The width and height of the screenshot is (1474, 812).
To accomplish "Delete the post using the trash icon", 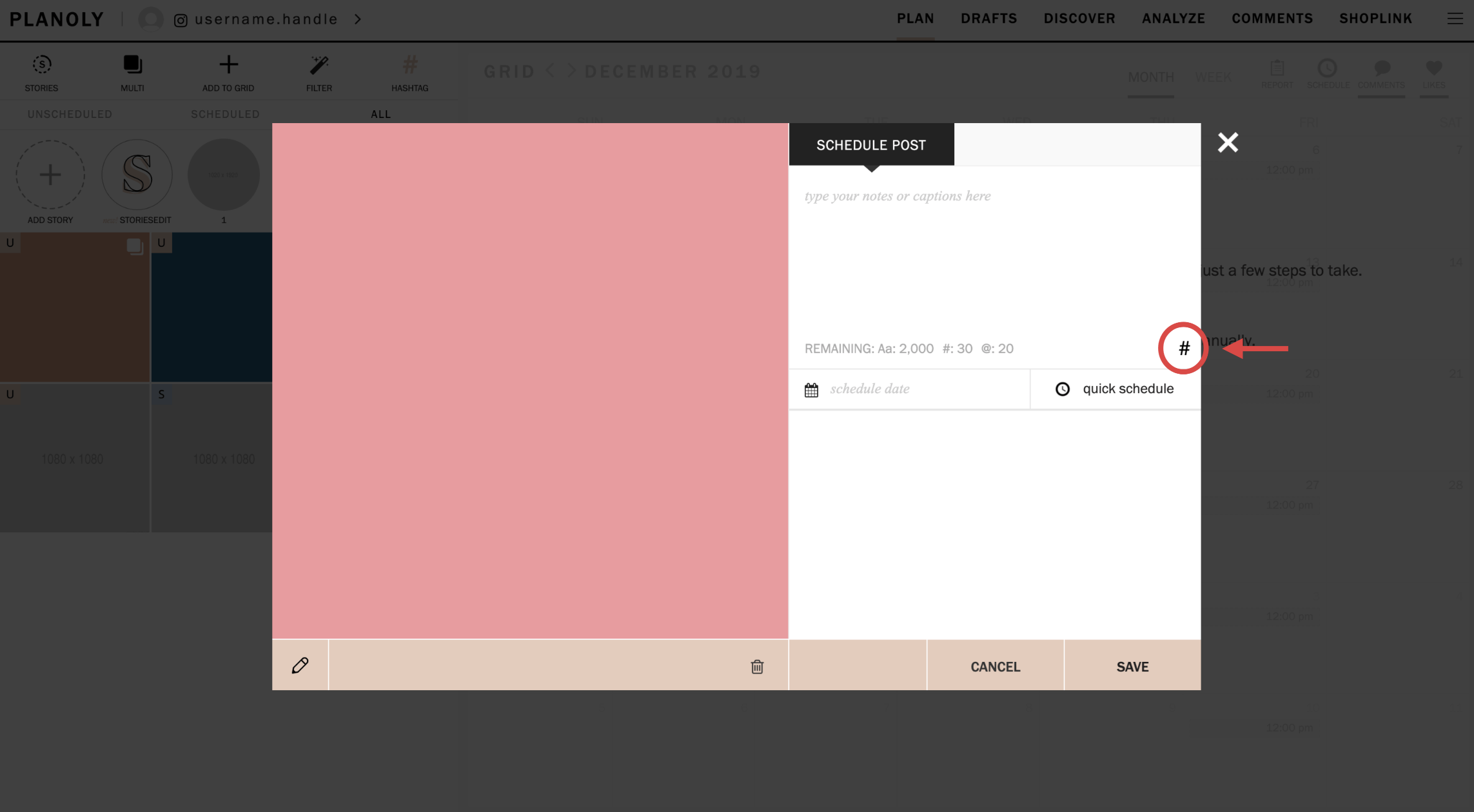I will (757, 666).
